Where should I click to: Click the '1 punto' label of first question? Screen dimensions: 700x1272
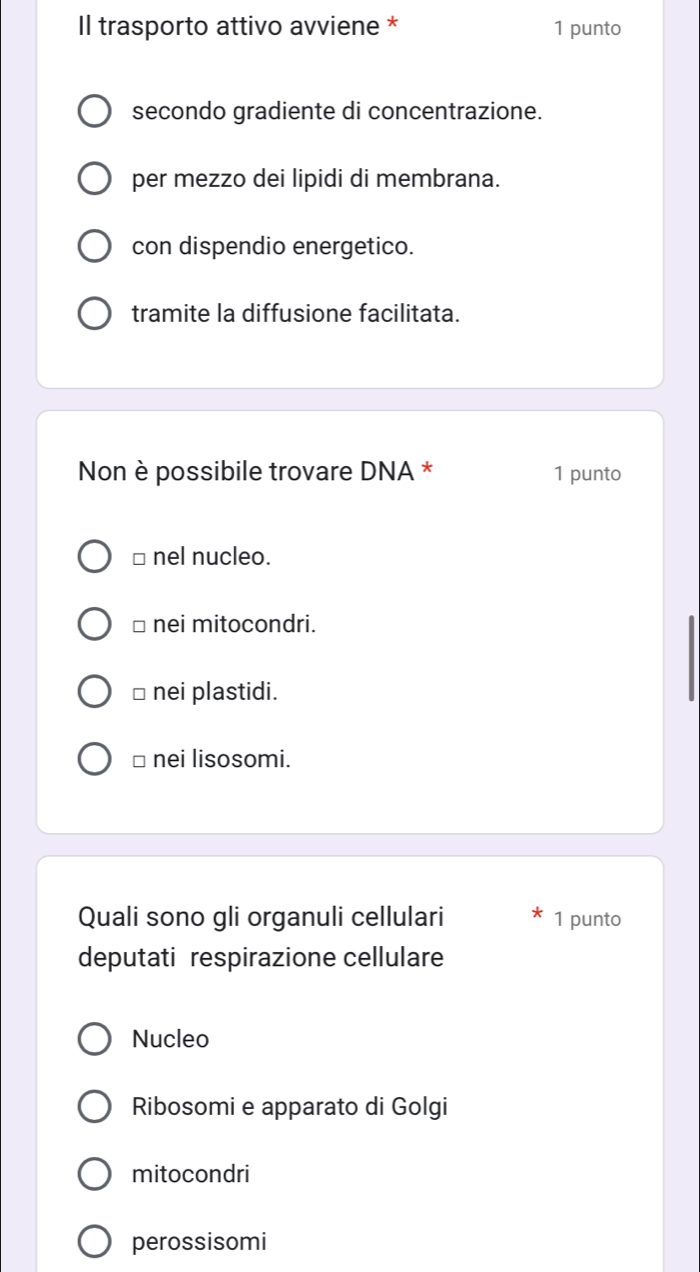pos(586,29)
